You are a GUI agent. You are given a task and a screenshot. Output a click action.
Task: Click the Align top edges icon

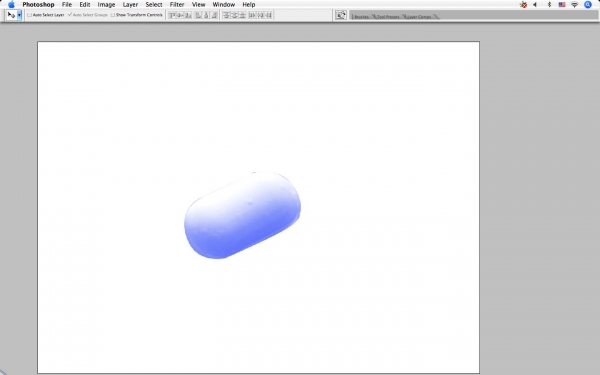[x=172, y=15]
